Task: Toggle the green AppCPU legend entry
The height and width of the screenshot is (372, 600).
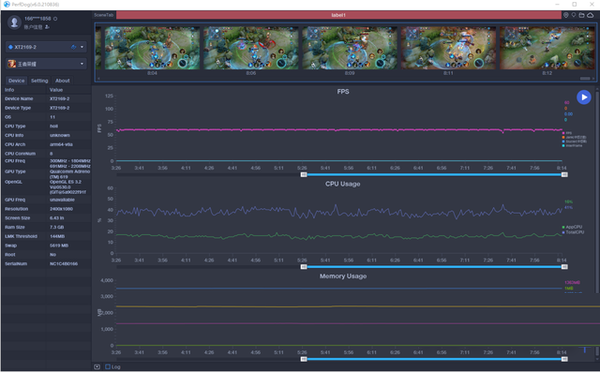Action: pos(572,227)
